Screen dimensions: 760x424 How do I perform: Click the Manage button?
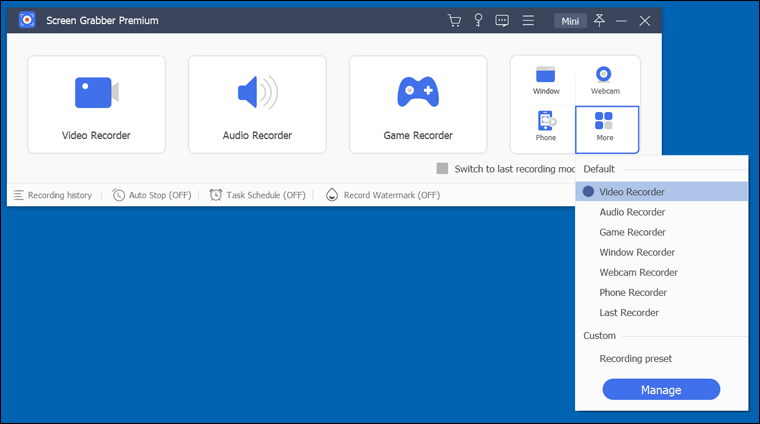(x=660, y=390)
